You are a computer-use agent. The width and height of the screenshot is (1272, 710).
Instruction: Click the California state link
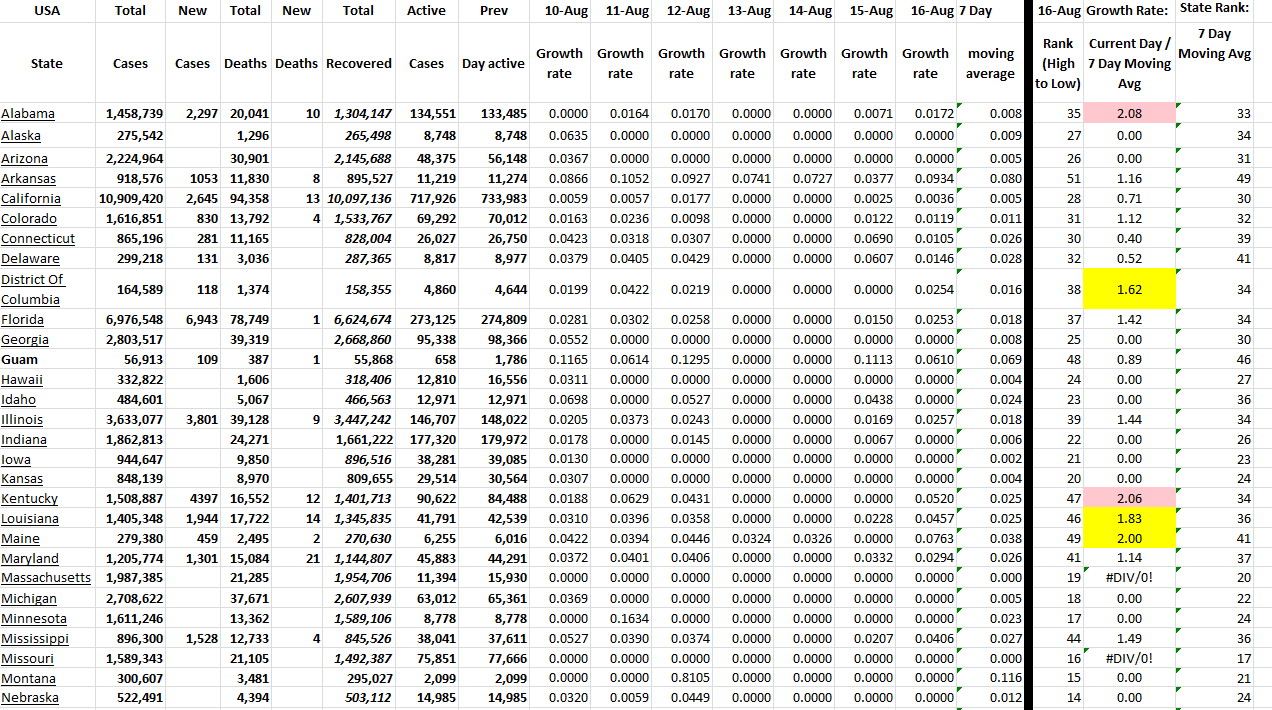tap(31, 198)
